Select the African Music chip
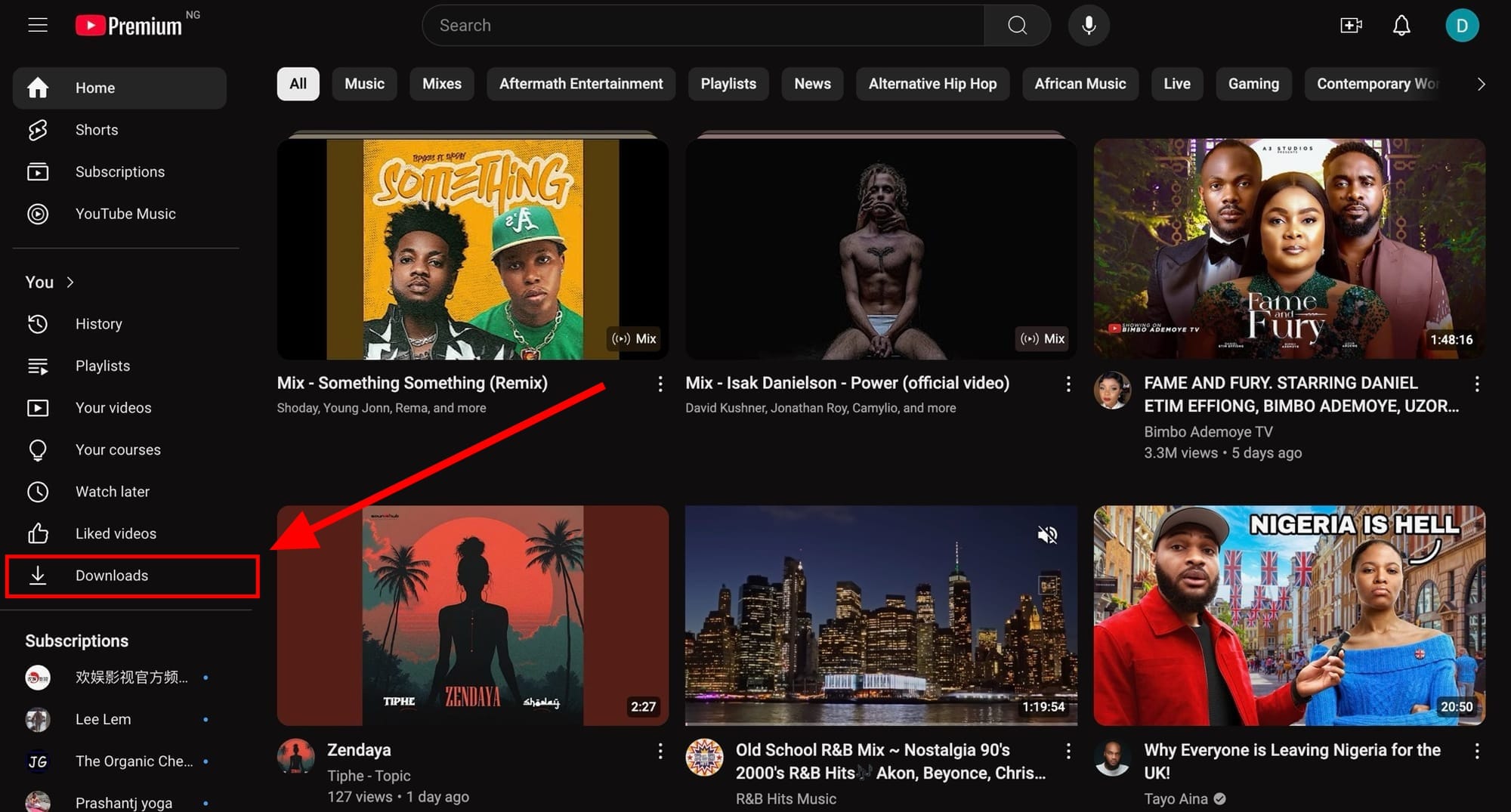1511x812 pixels. click(1080, 84)
